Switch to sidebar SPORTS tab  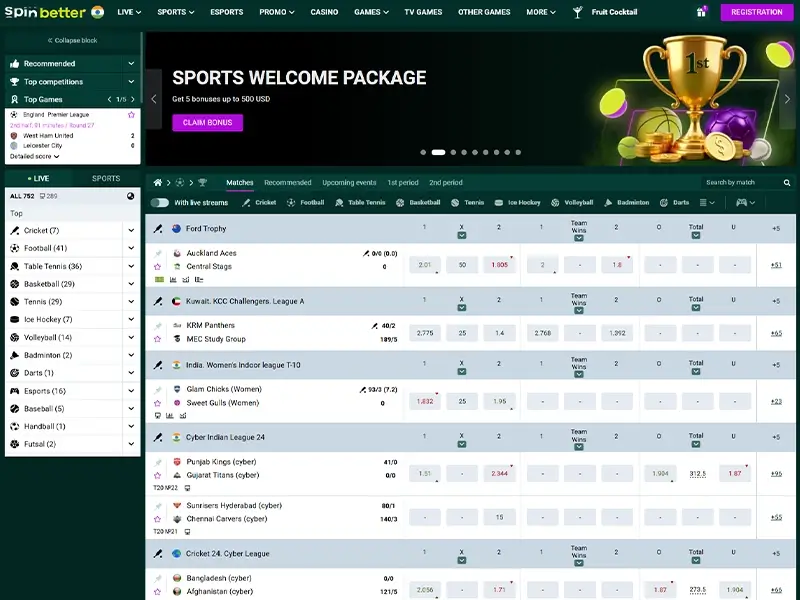click(x=106, y=179)
